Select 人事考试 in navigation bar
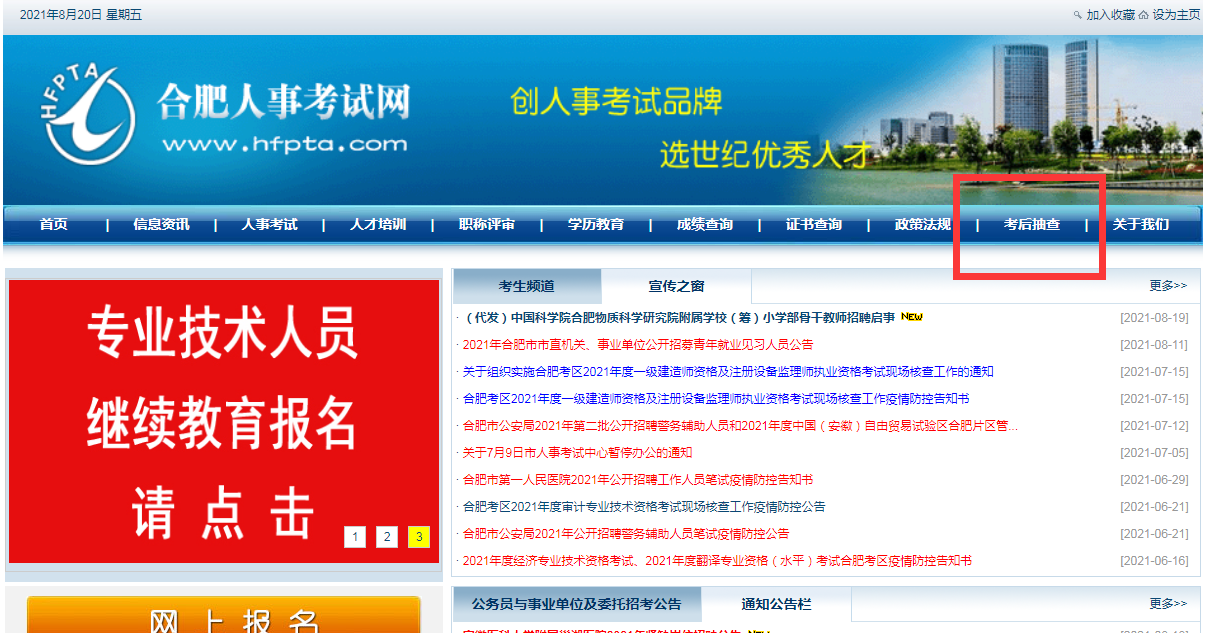This screenshot has width=1221, height=633. click(269, 225)
